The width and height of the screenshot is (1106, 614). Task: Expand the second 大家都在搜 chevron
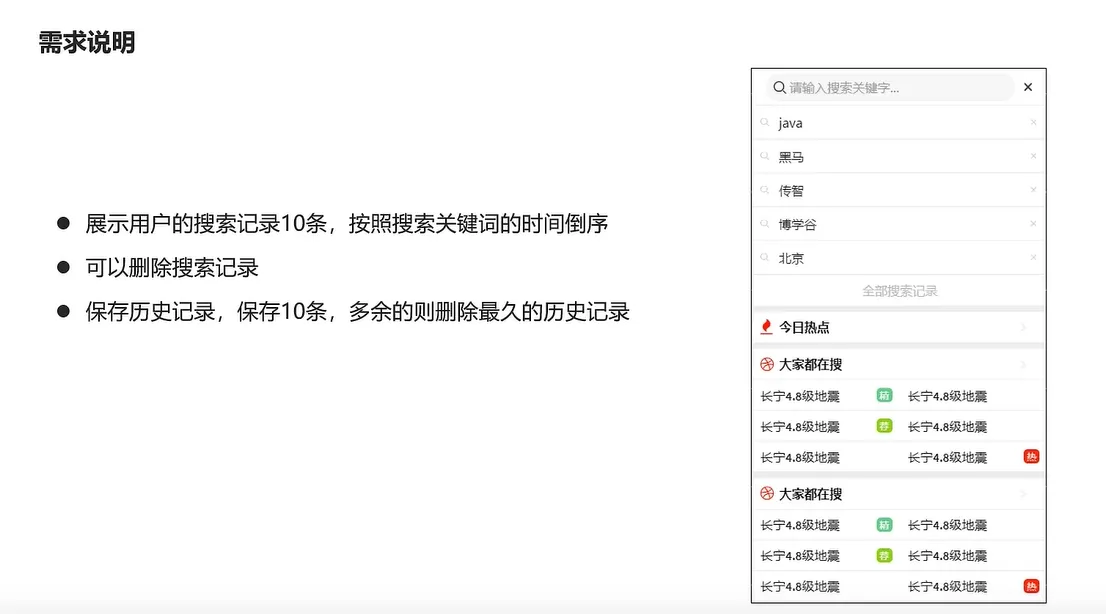point(1023,494)
